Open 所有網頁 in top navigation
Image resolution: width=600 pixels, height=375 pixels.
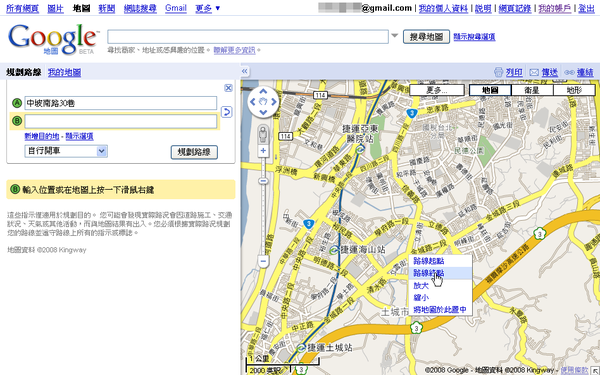pyautogui.click(x=23, y=8)
